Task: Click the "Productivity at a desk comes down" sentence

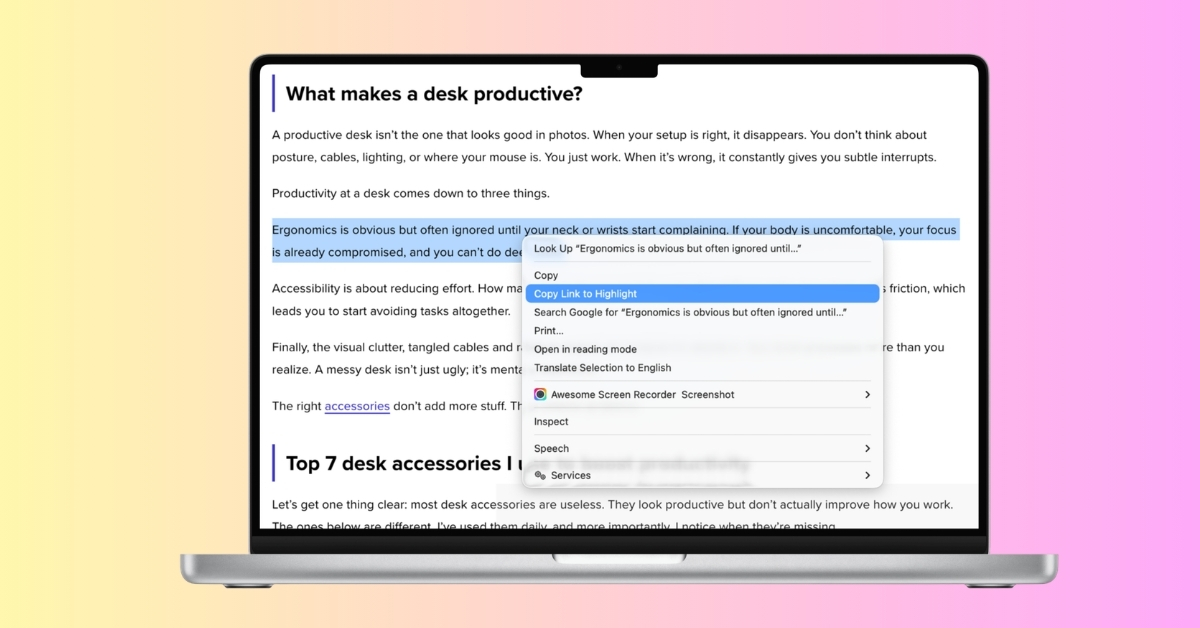Action: coord(410,193)
